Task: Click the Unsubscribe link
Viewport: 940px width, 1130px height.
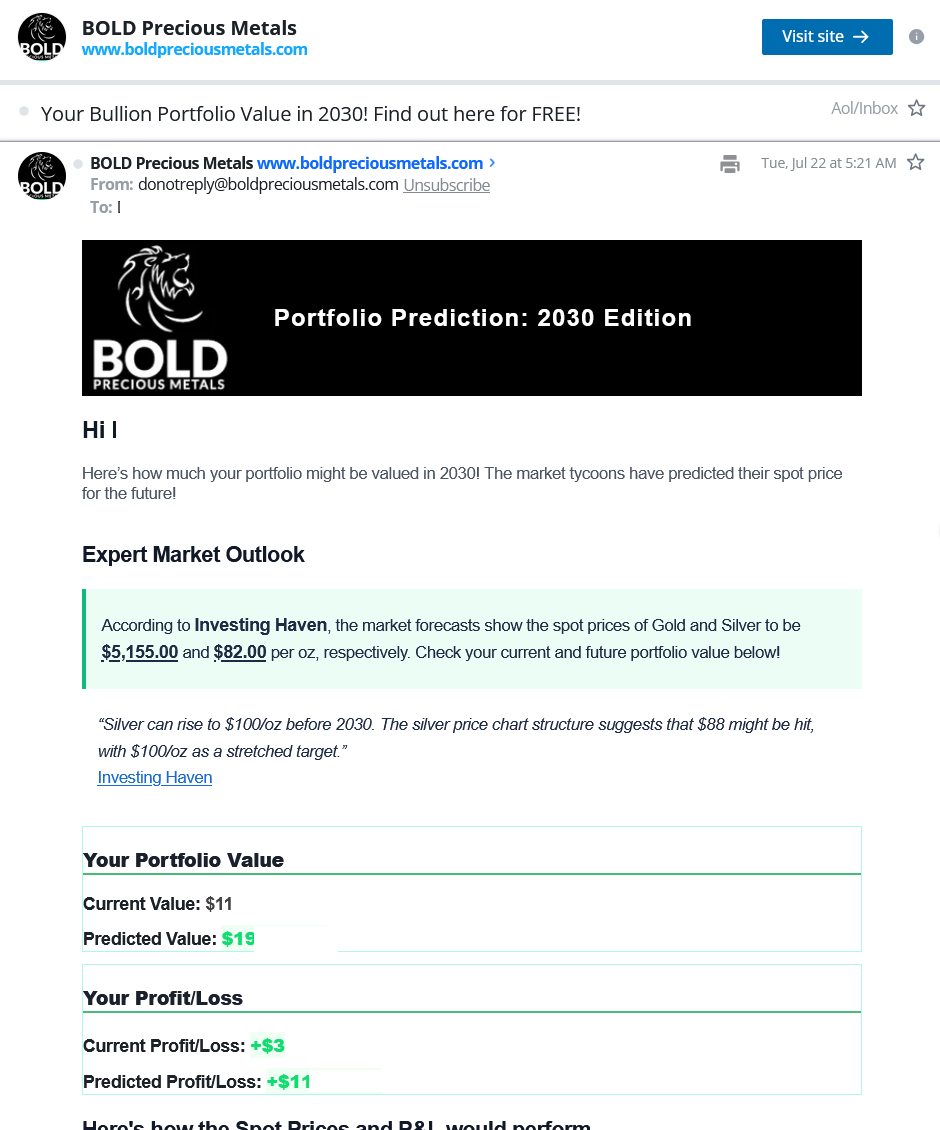Action: click(x=446, y=185)
